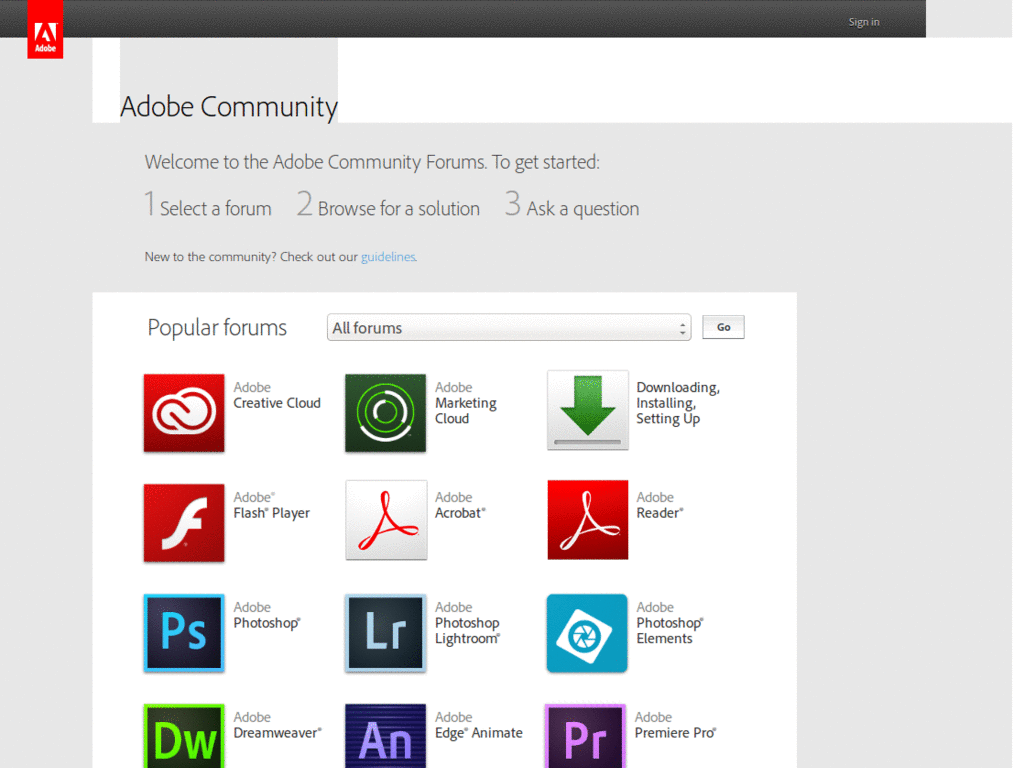Open the Creative Cloud forum icon
This screenshot has height=768, width=1024.
[x=184, y=413]
